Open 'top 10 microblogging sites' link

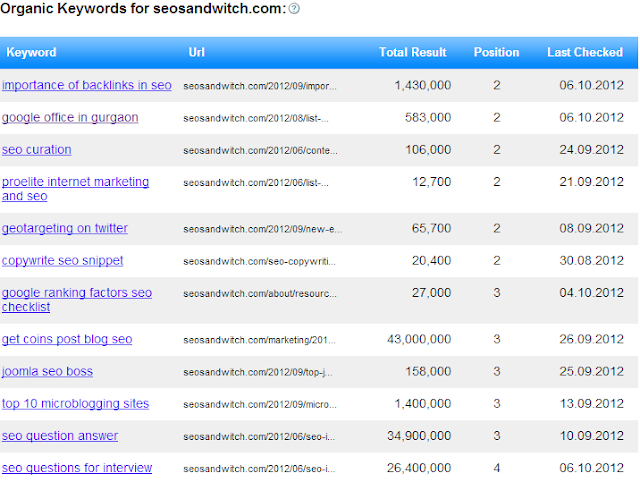76,404
